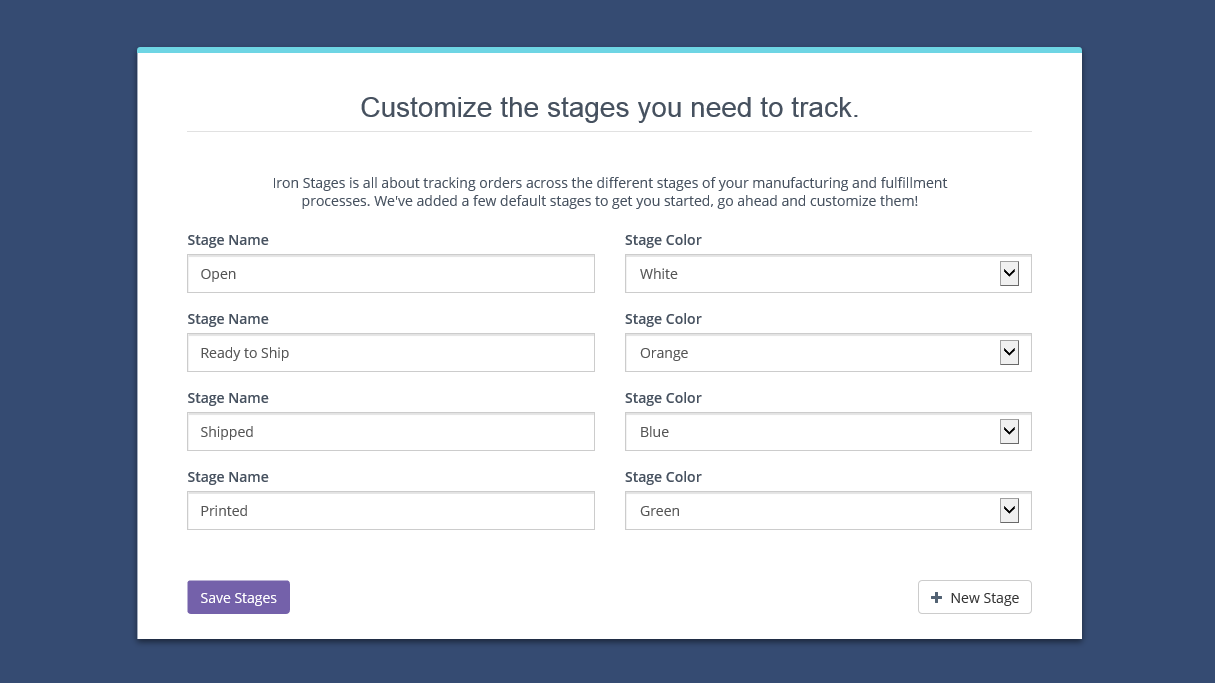Add a stage with New Stage button
Screen dimensions: 1215x683
[x=974, y=598]
